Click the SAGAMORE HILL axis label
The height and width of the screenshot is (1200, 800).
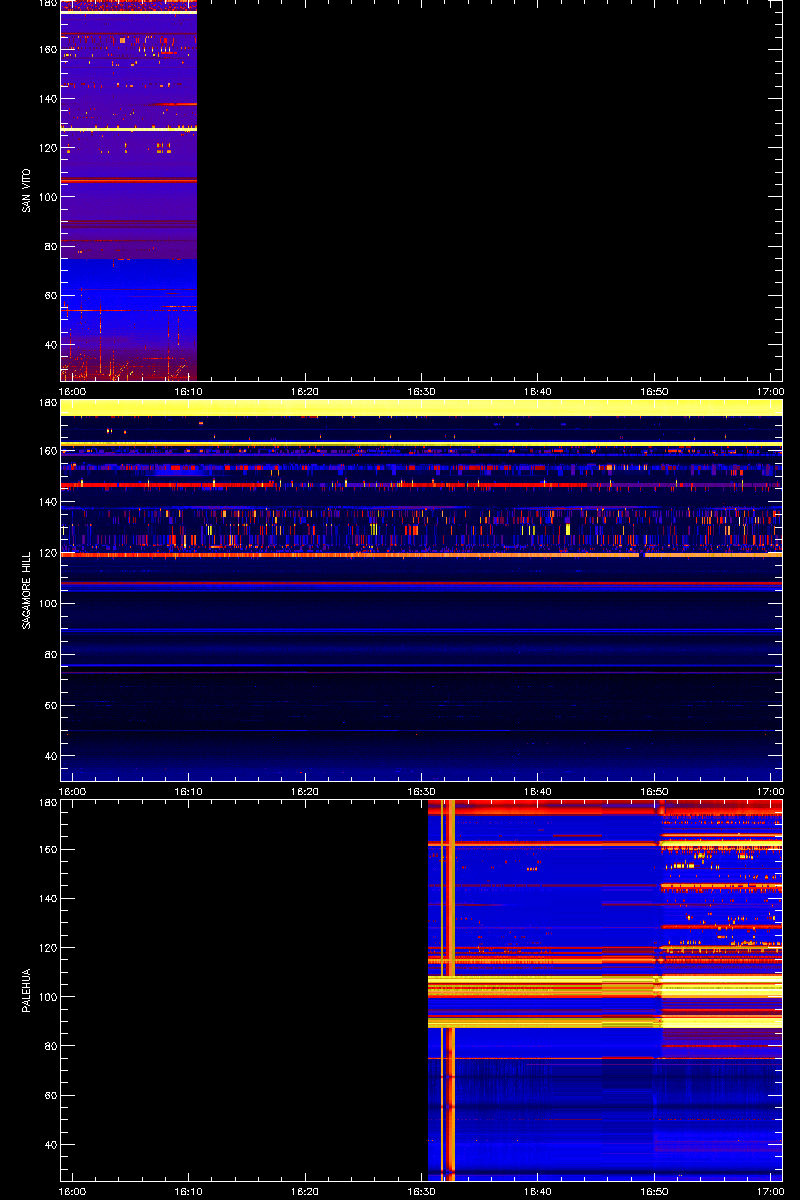[x=26, y=590]
